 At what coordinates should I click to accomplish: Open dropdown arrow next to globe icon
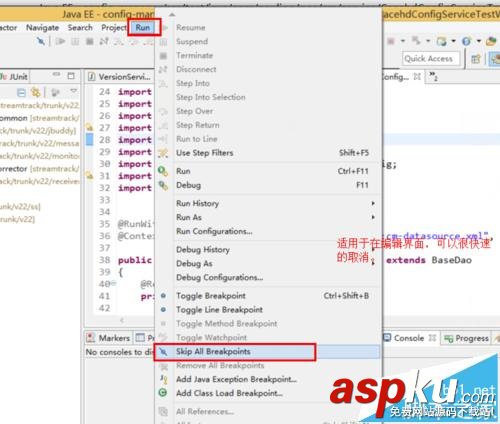[453, 41]
